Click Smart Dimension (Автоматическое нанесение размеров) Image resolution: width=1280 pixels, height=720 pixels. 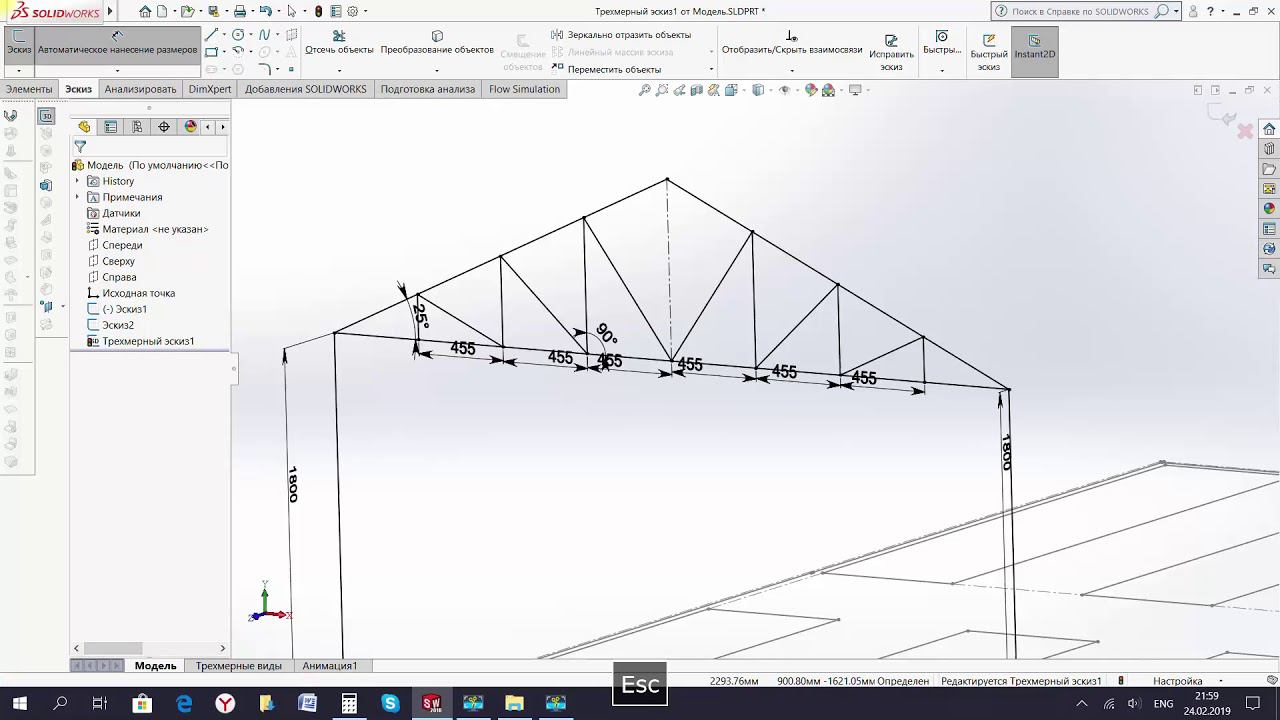117,43
